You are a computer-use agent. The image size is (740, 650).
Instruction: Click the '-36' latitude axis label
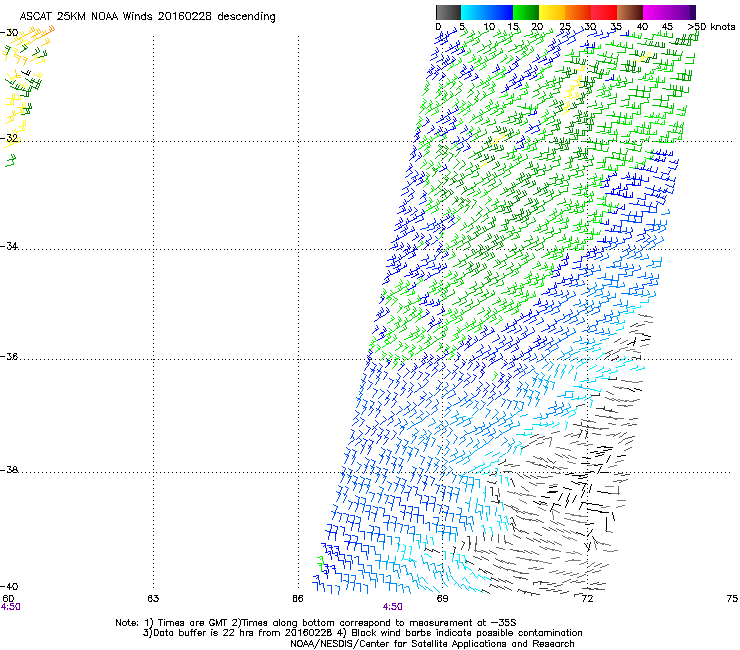click(x=10, y=356)
